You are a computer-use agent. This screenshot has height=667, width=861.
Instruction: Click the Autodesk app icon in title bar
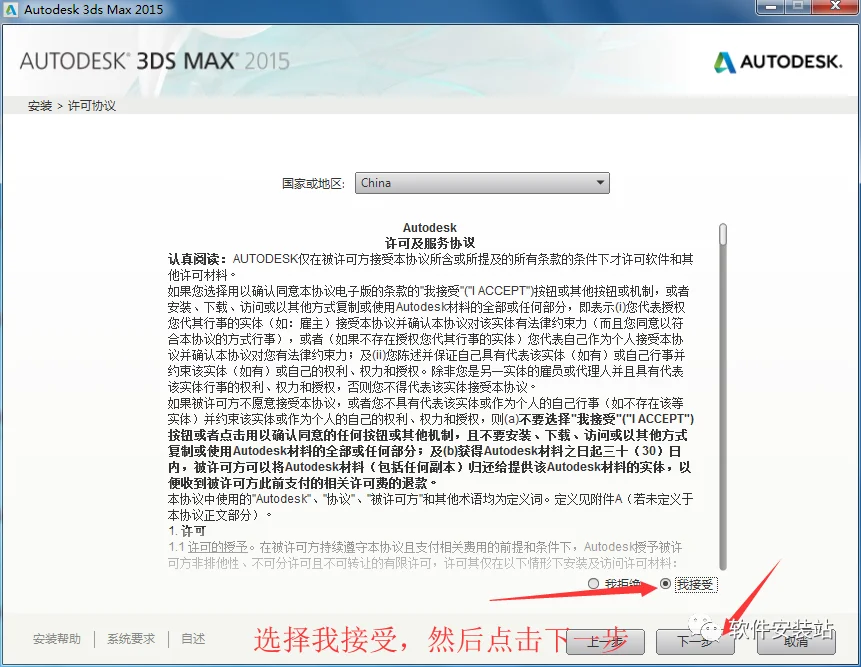click(x=10, y=9)
